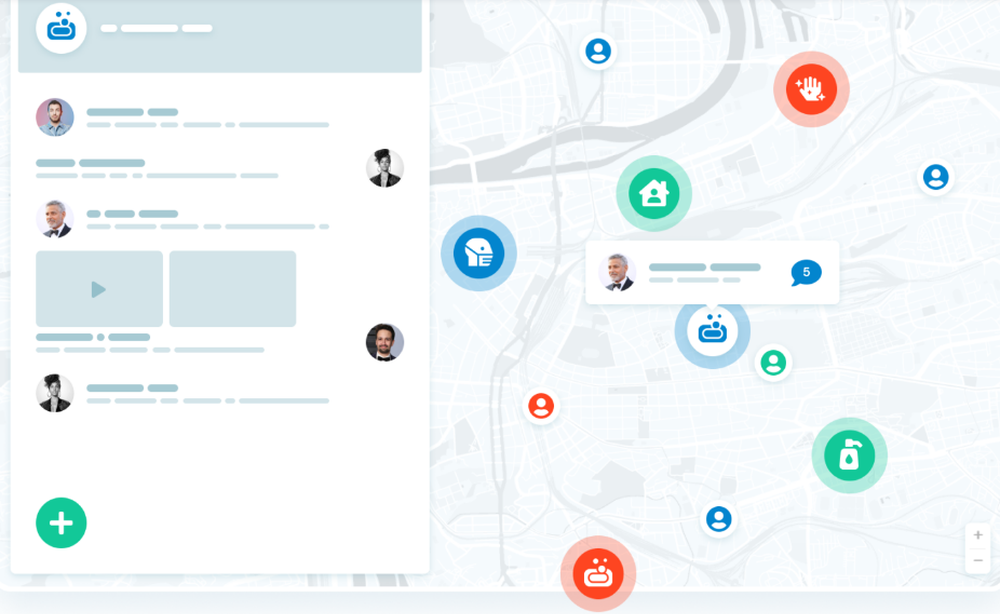1000x614 pixels.
Task: Select the orange person pin on the map
Action: (x=540, y=406)
